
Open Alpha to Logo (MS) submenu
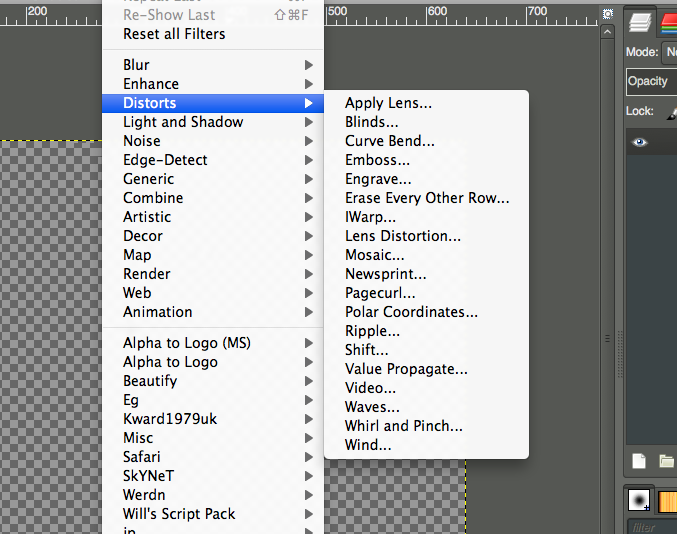click(213, 343)
